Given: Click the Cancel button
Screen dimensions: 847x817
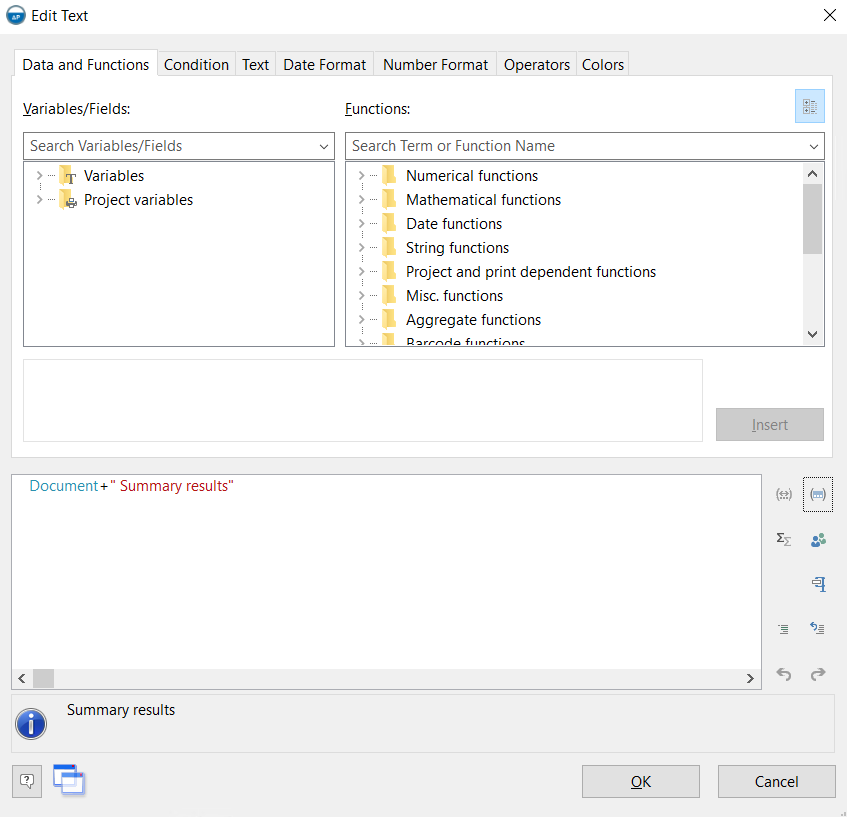Looking at the screenshot, I should pos(776,782).
